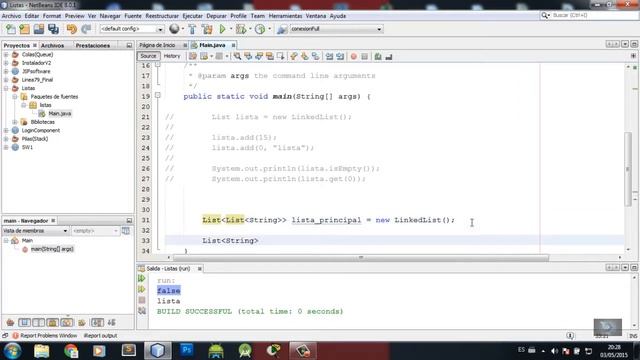Click the Undo arrow in main toolbar

72,29
